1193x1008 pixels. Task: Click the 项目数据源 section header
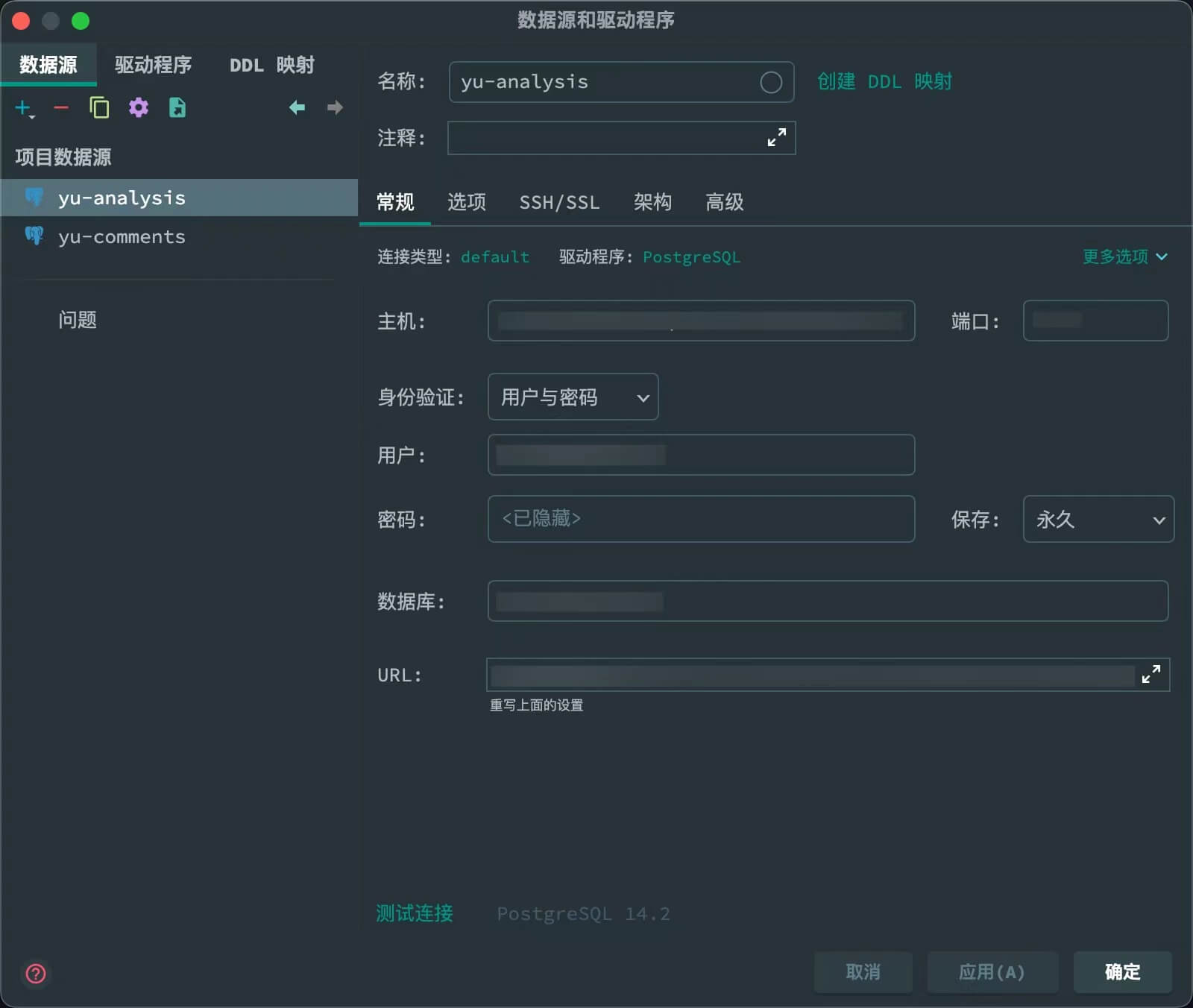[63, 157]
